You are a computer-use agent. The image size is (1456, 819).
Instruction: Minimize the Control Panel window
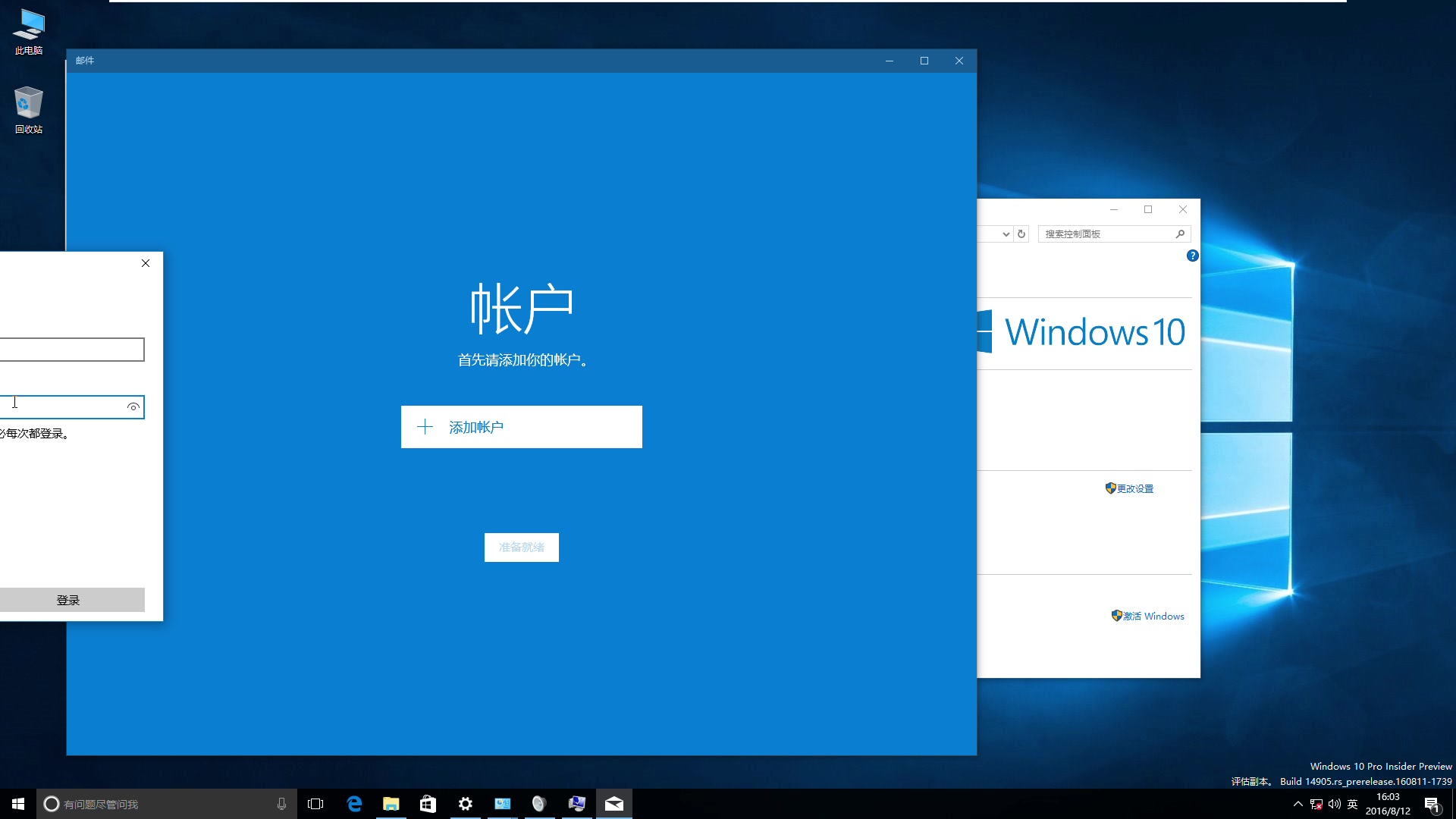1114,209
